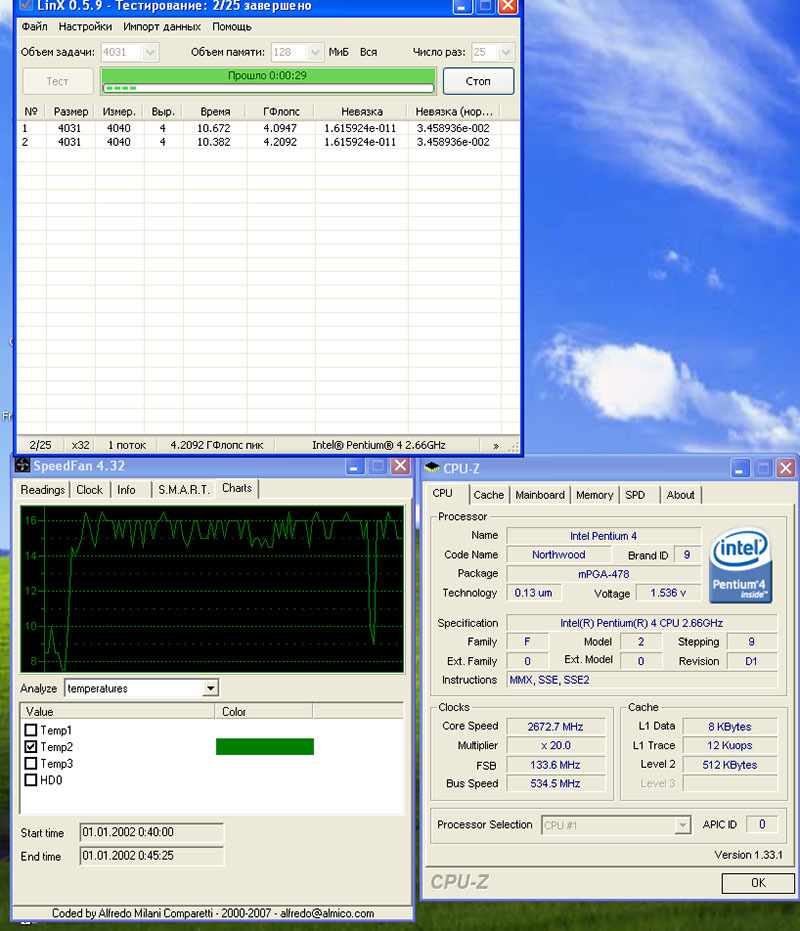Select the 4.2092 GFlops cell in row 2

(280, 142)
